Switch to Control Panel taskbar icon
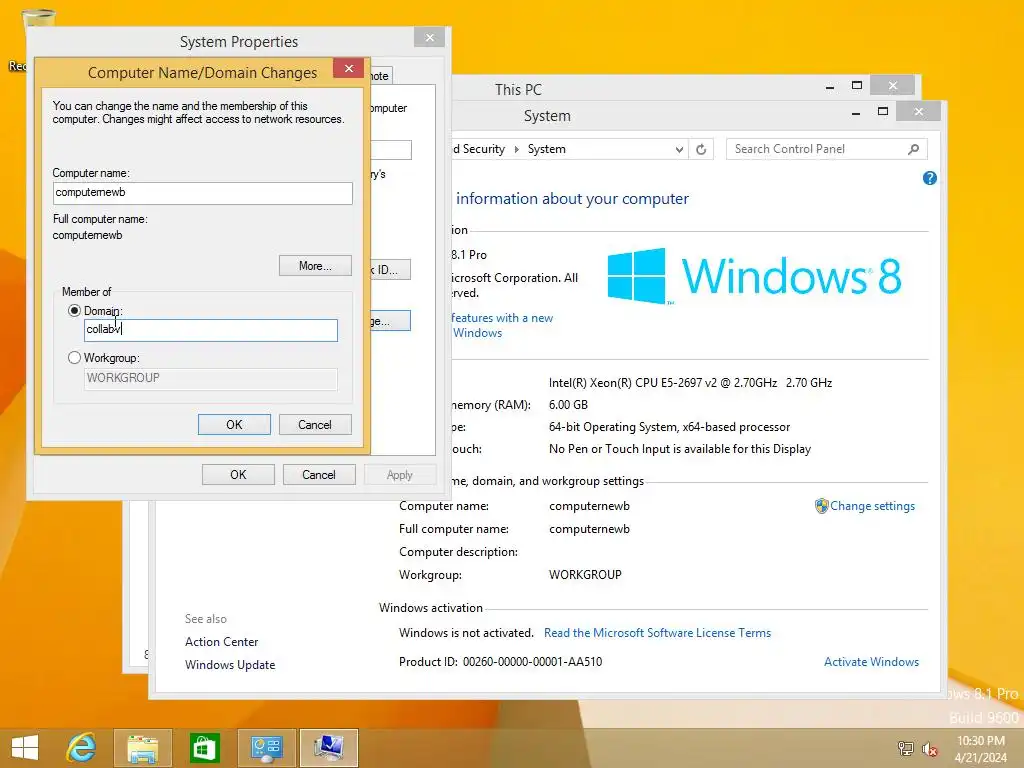The height and width of the screenshot is (768, 1024). coord(266,748)
